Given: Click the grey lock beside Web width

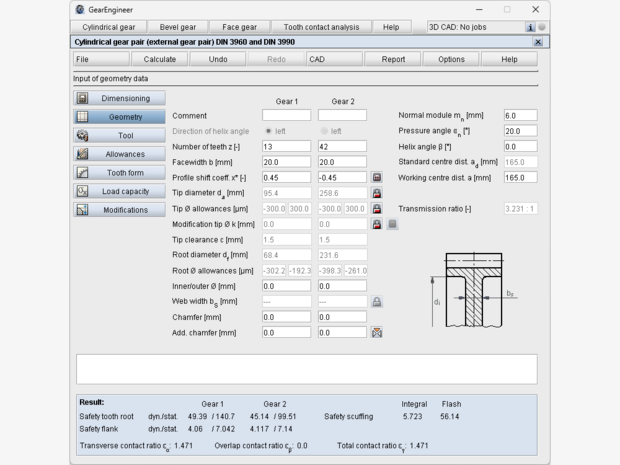Looking at the screenshot, I should tap(377, 301).
